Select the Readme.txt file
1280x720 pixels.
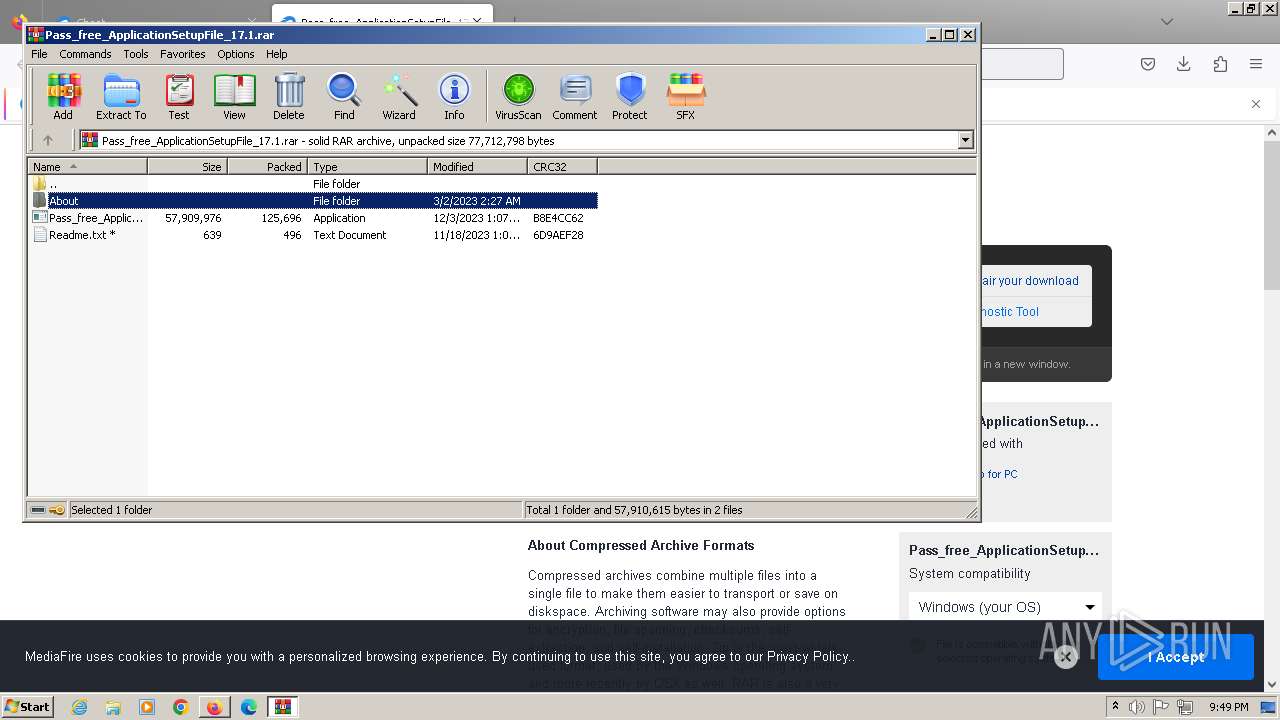click(314, 235)
